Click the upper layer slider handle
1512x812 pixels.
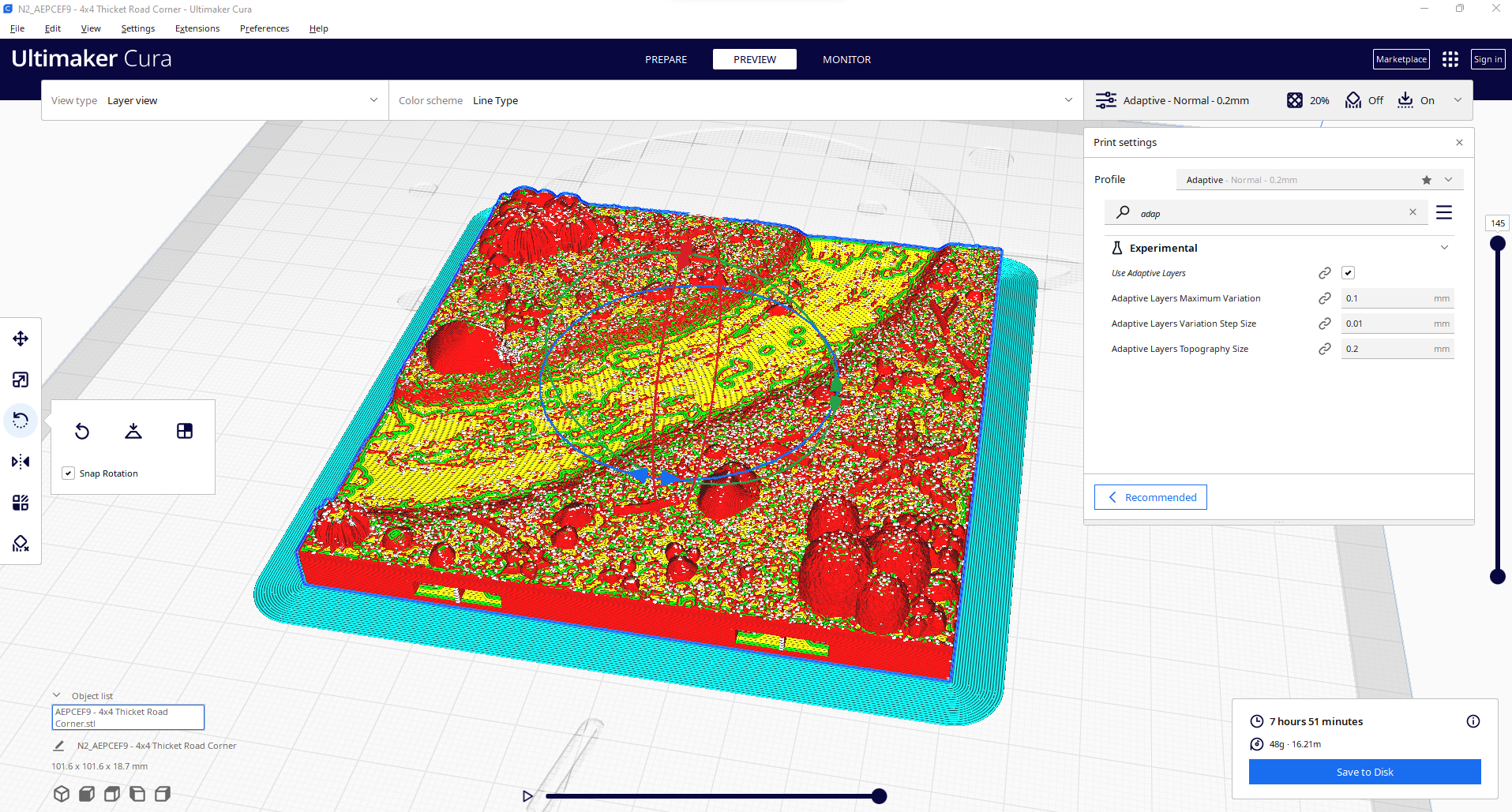(x=1497, y=244)
